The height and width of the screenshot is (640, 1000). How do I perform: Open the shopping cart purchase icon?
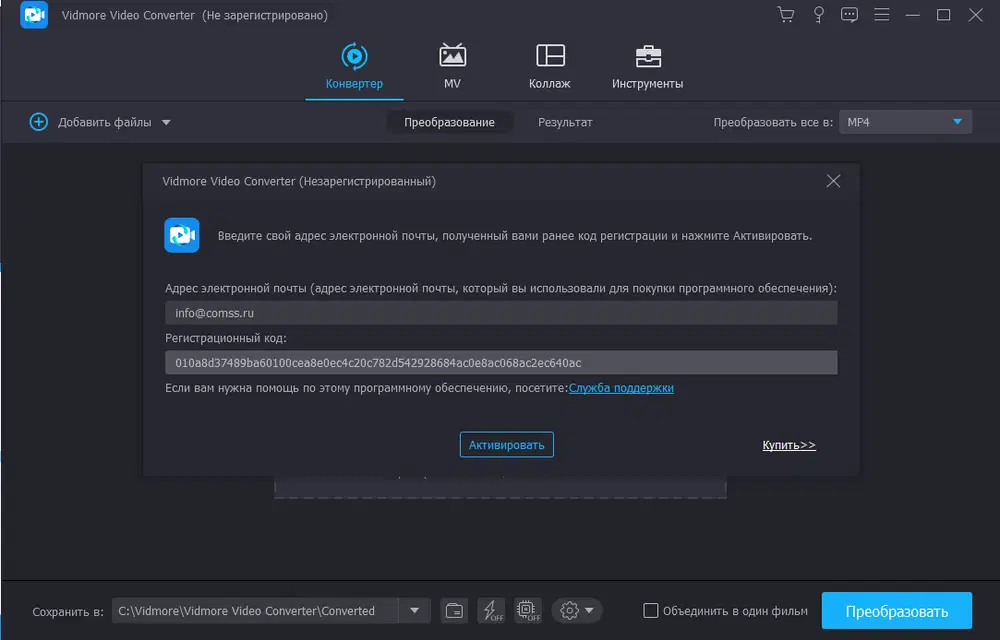point(786,15)
